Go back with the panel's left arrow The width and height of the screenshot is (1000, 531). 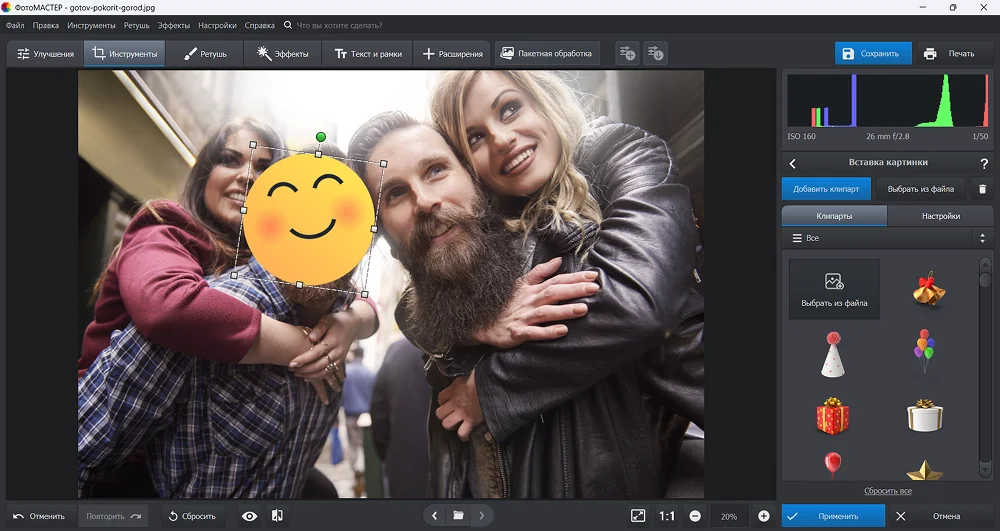point(793,163)
